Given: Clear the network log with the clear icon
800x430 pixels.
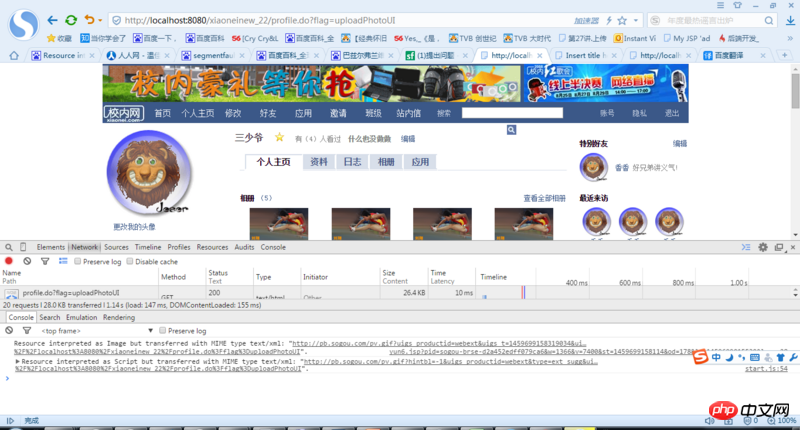Looking at the screenshot, I should [x=27, y=261].
